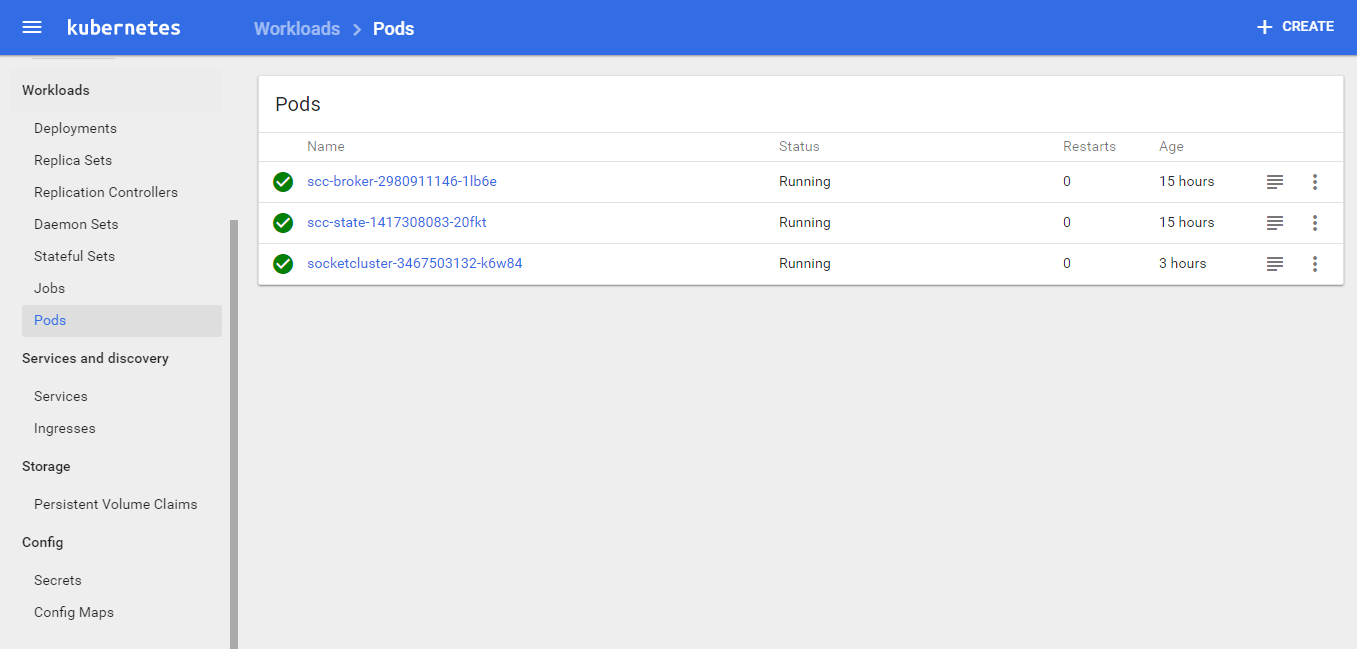1357x649 pixels.
Task: Open logs icon for scc-broker pod
Action: click(x=1274, y=182)
